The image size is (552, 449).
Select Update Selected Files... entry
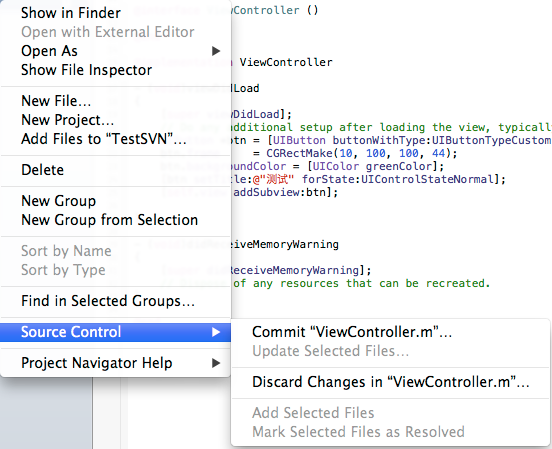[x=390, y=351]
